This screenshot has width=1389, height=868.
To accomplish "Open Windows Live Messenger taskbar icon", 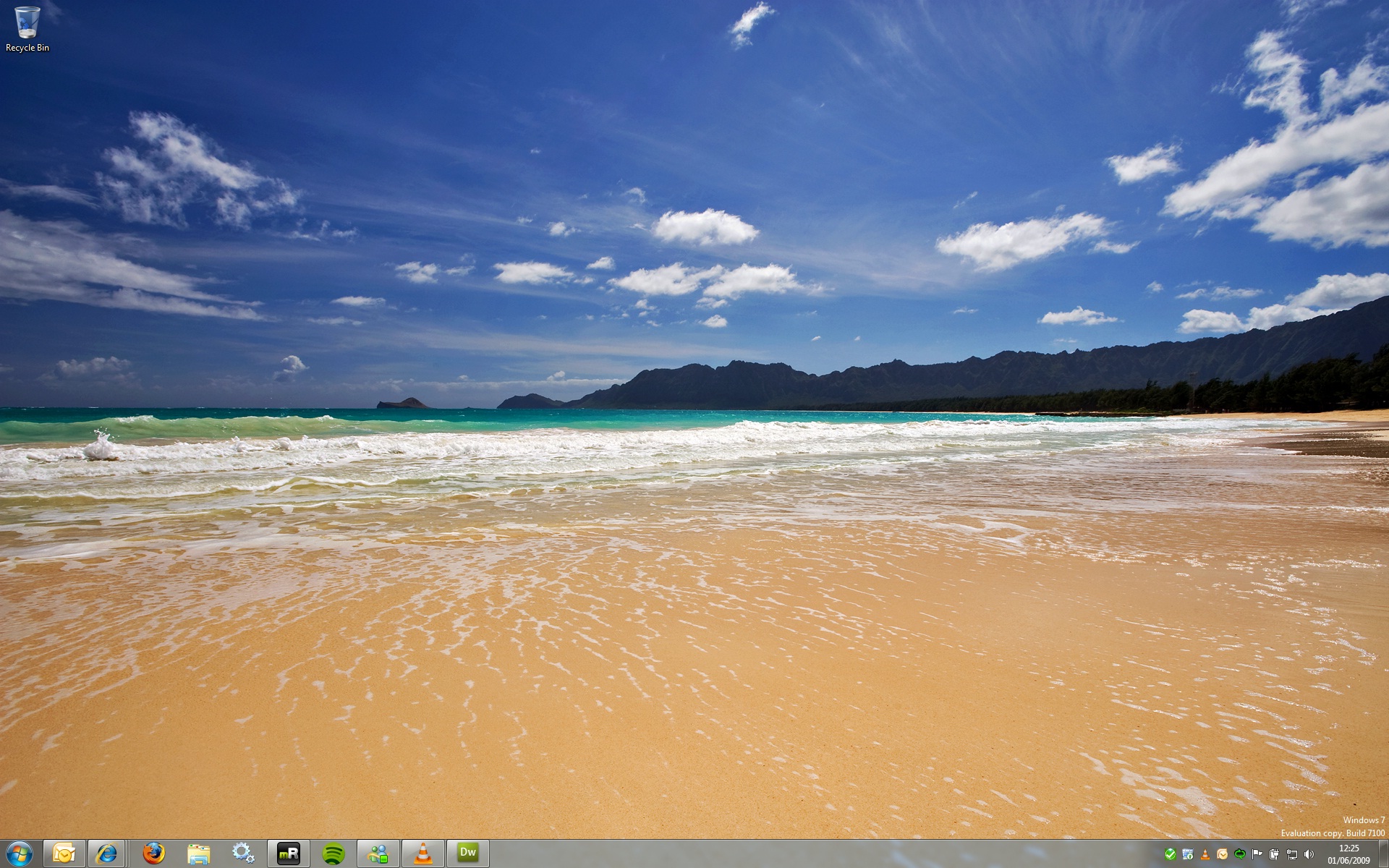I will tap(378, 854).
